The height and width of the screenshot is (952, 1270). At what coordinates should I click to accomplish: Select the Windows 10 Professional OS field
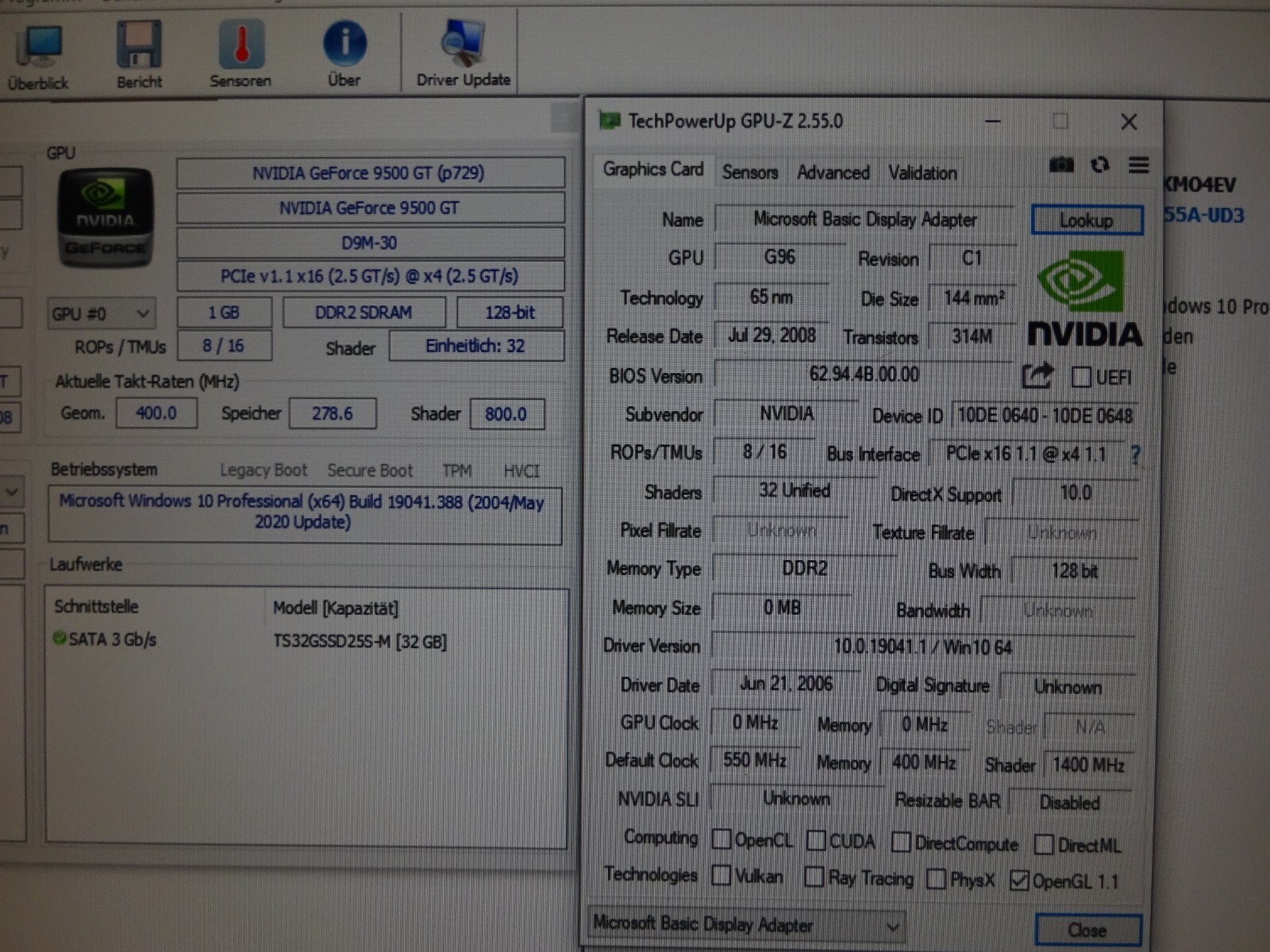click(x=304, y=514)
